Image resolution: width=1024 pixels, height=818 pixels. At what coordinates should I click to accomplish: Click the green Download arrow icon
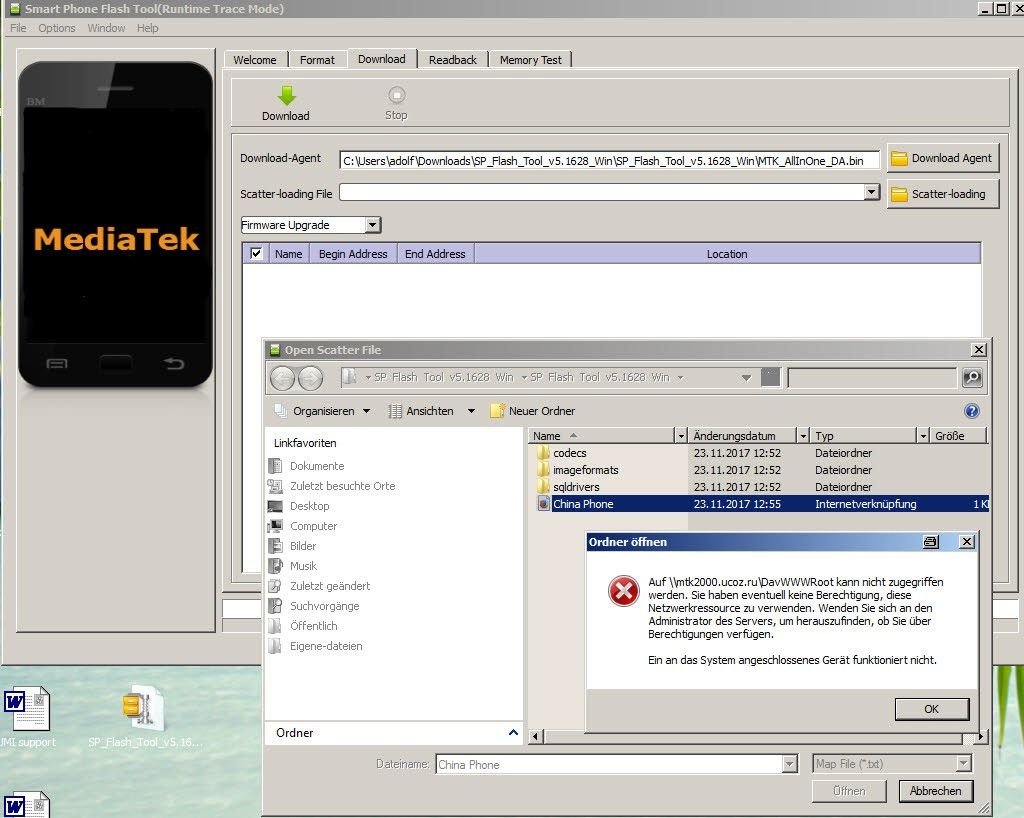pos(286,95)
